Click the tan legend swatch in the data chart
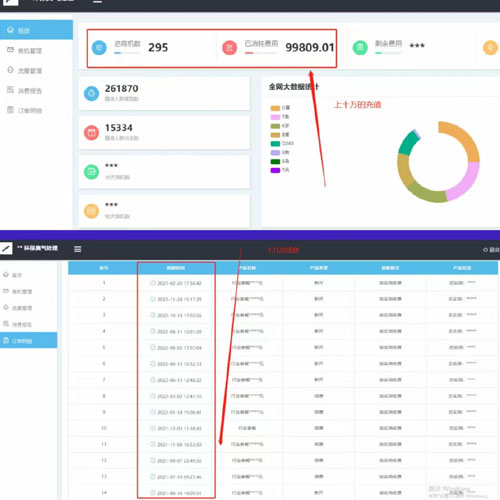500x500 pixels. [275, 135]
